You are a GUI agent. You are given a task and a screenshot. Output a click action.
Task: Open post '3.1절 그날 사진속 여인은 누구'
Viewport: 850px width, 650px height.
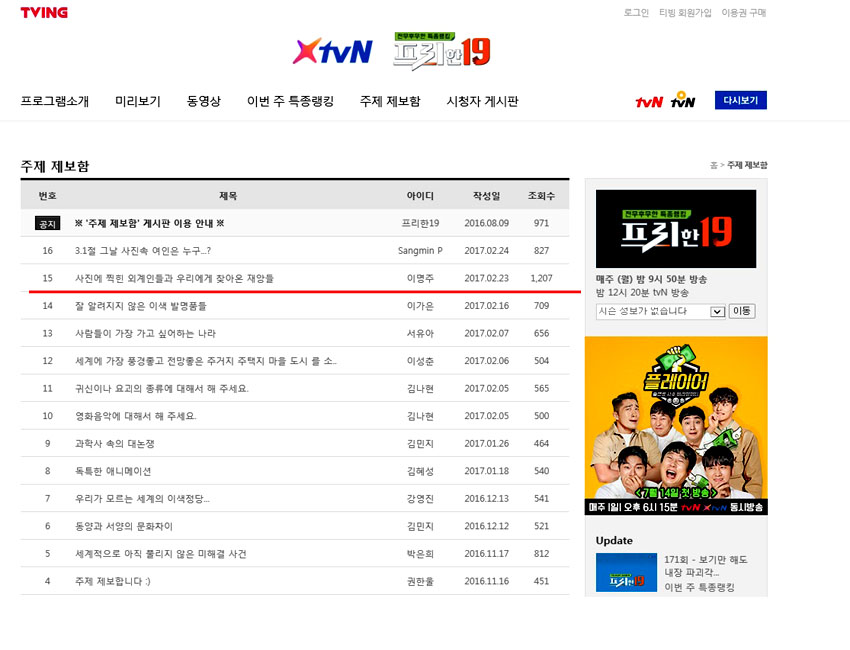click(142, 250)
